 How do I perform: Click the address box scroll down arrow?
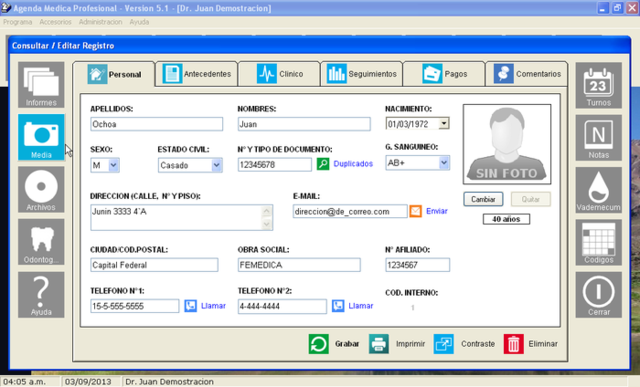tap(267, 224)
